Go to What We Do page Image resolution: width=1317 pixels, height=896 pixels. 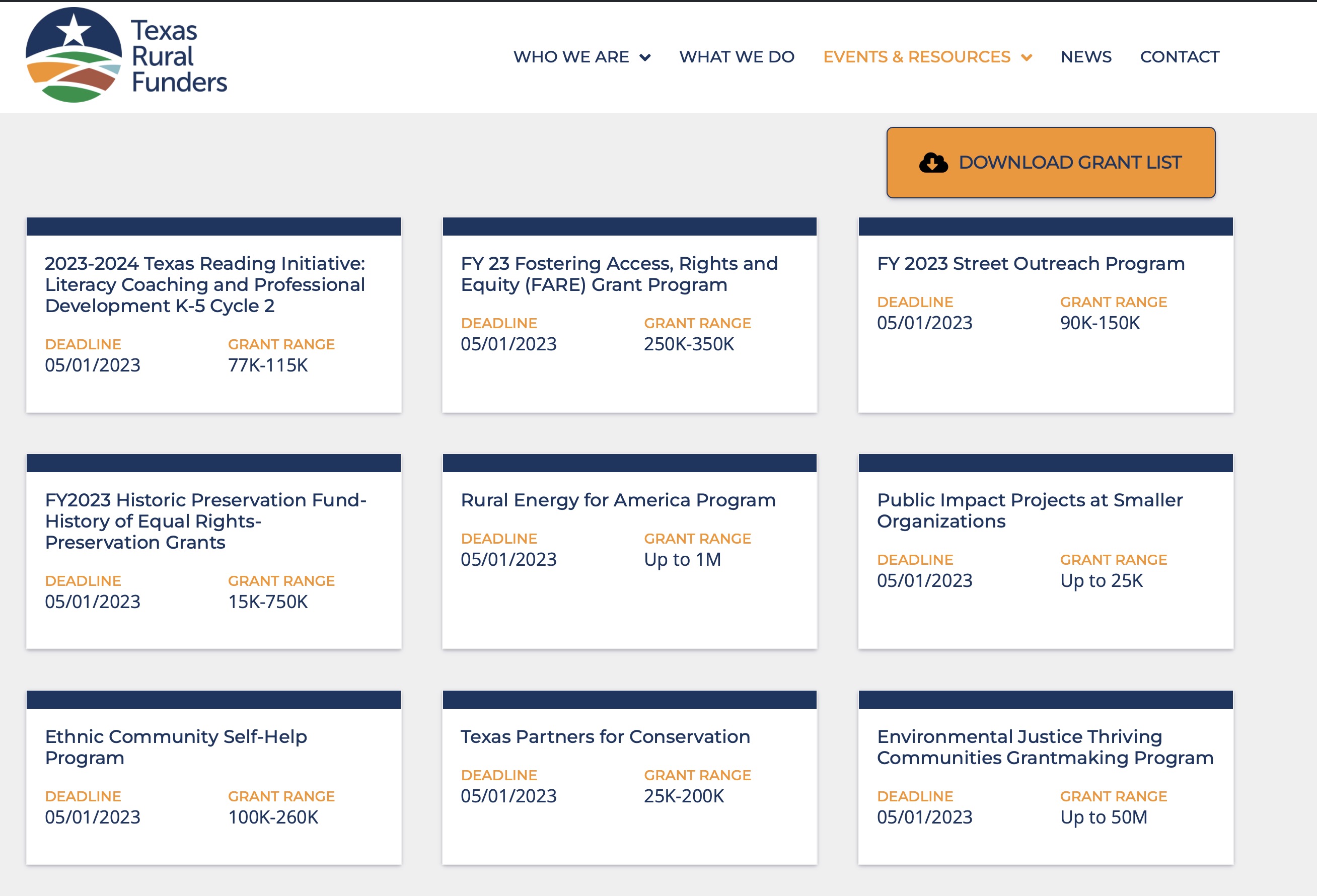pyautogui.click(x=736, y=57)
